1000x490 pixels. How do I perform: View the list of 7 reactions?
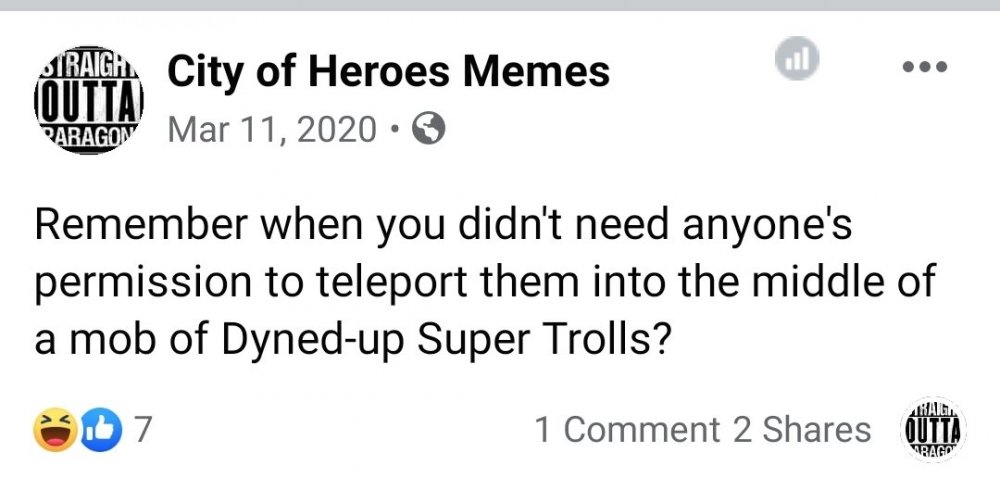(x=142, y=430)
